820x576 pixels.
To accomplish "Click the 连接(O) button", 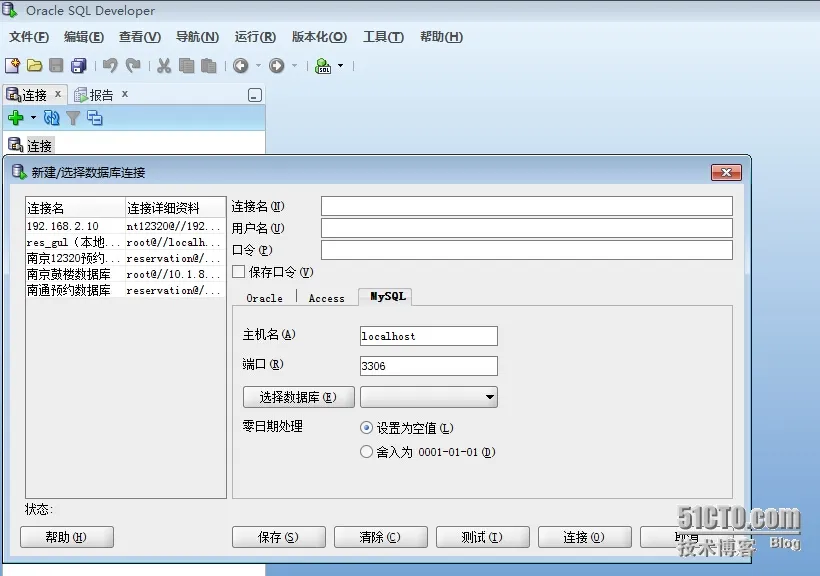I will (x=584, y=537).
